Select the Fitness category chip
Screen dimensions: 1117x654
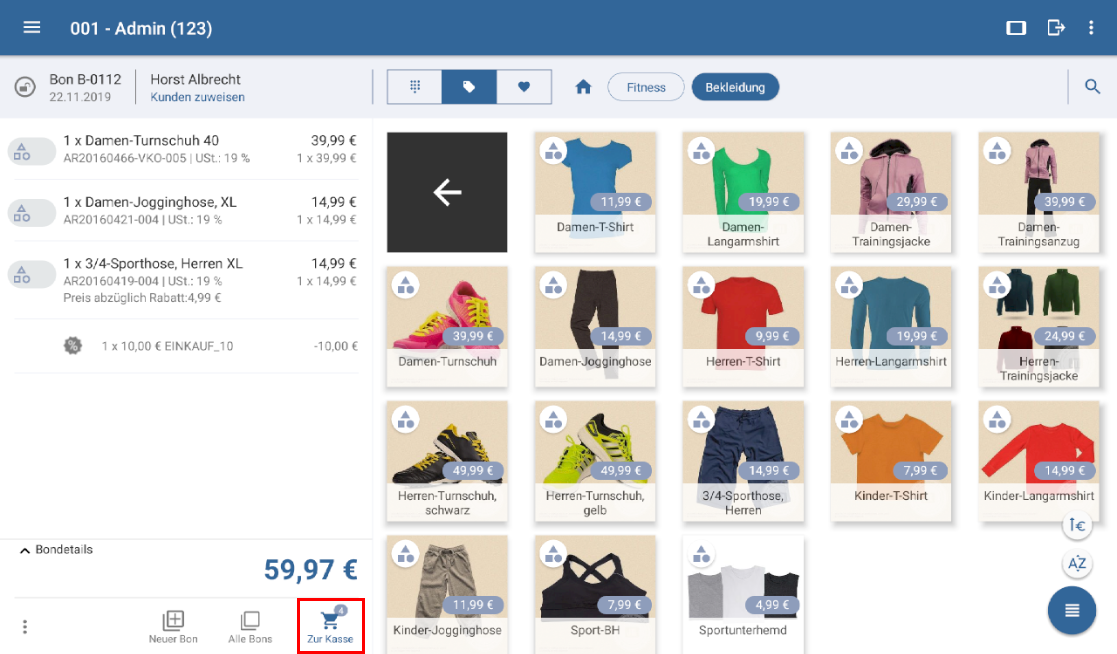(646, 87)
